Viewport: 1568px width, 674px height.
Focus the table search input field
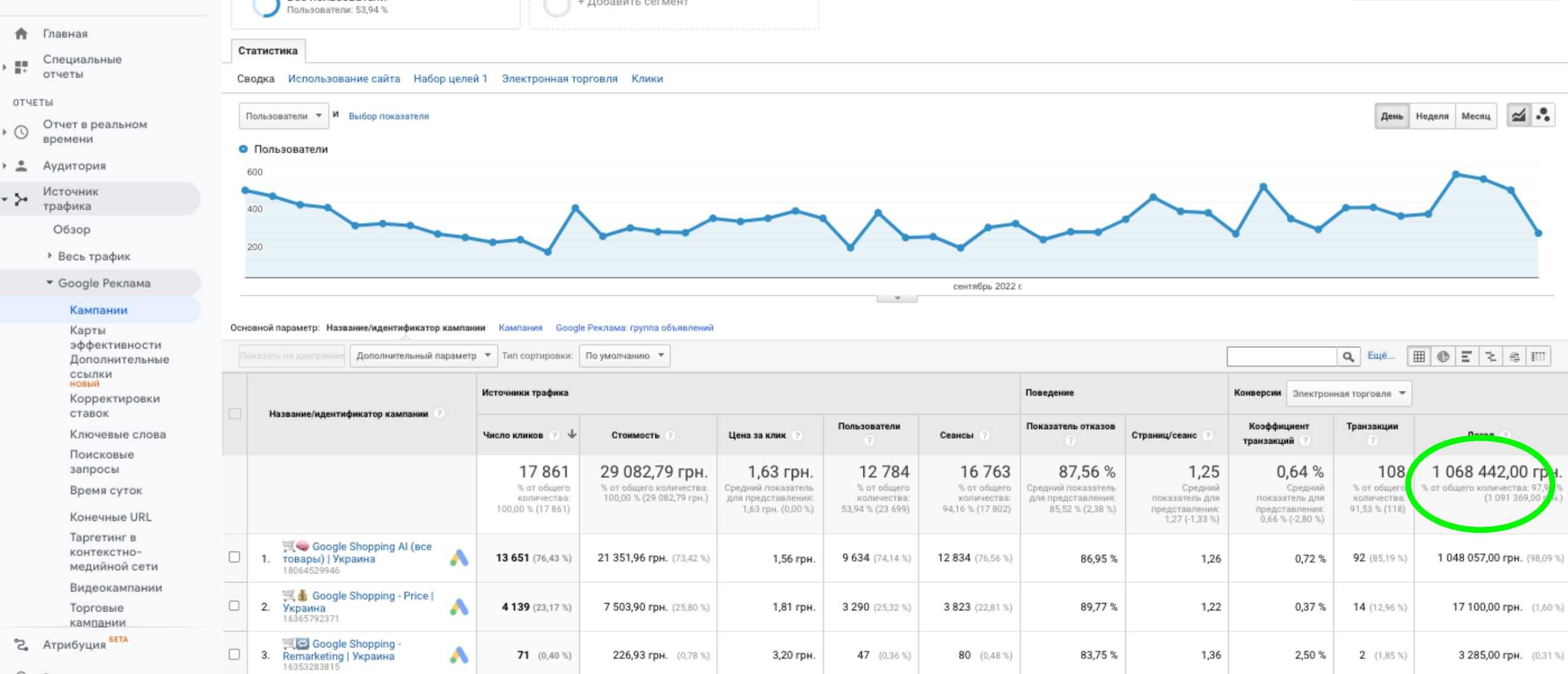1282,357
